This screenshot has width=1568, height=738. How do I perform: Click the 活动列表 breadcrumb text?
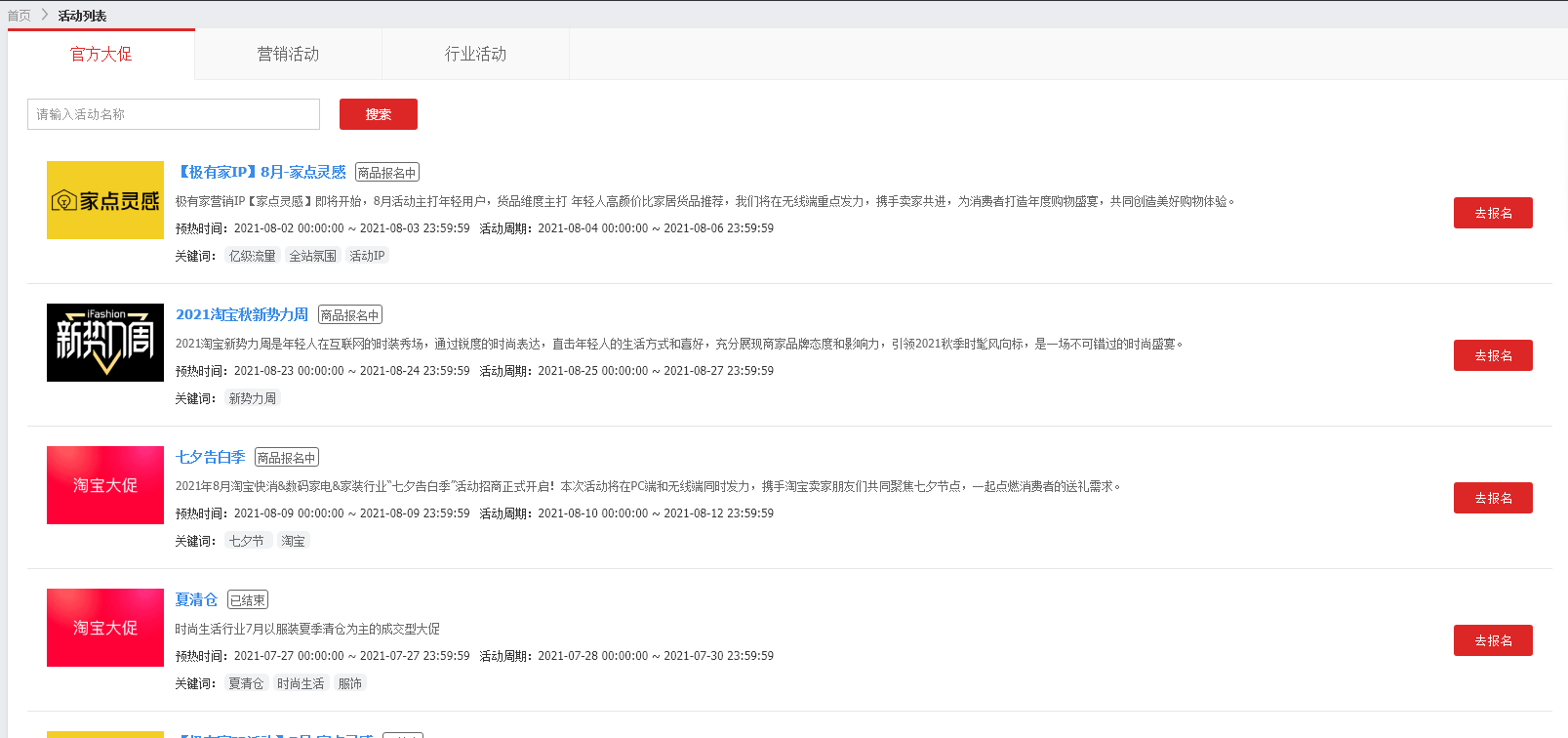point(82,16)
